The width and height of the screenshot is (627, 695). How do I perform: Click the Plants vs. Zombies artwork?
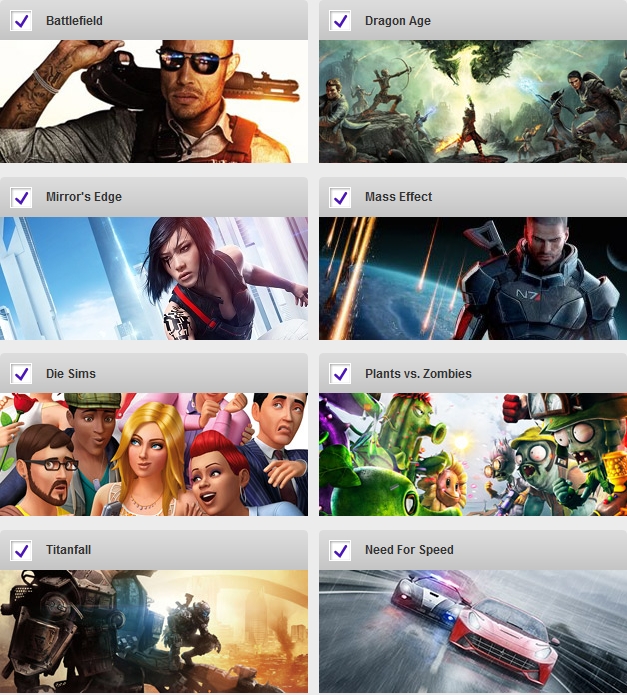473,454
